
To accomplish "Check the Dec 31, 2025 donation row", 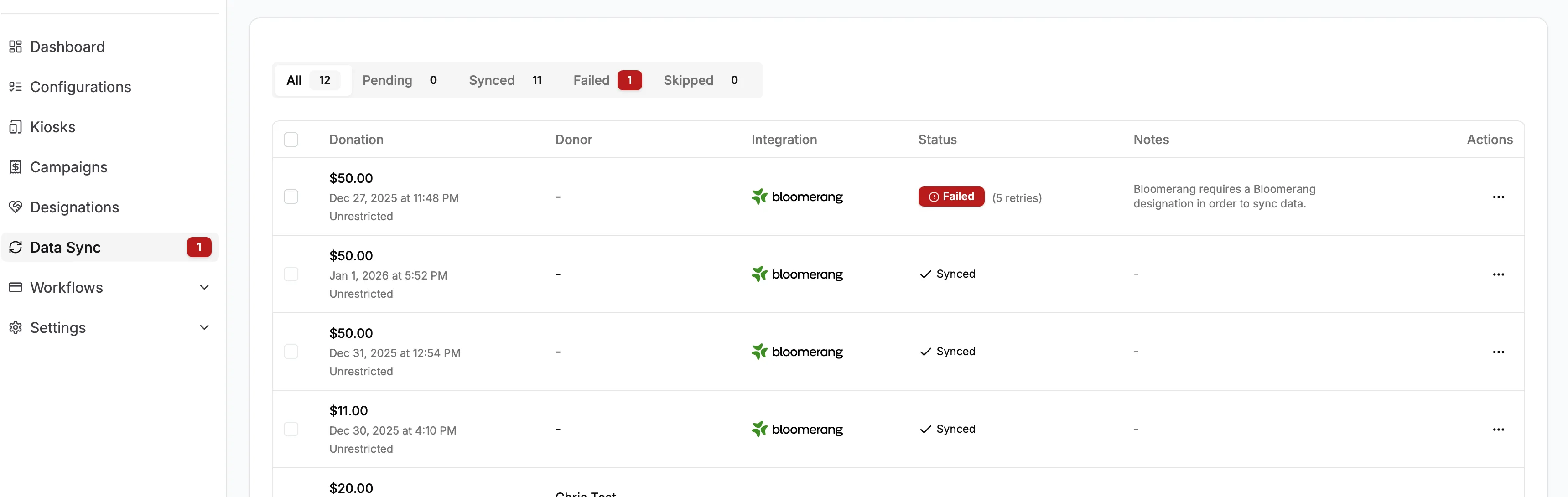I will click(x=291, y=352).
